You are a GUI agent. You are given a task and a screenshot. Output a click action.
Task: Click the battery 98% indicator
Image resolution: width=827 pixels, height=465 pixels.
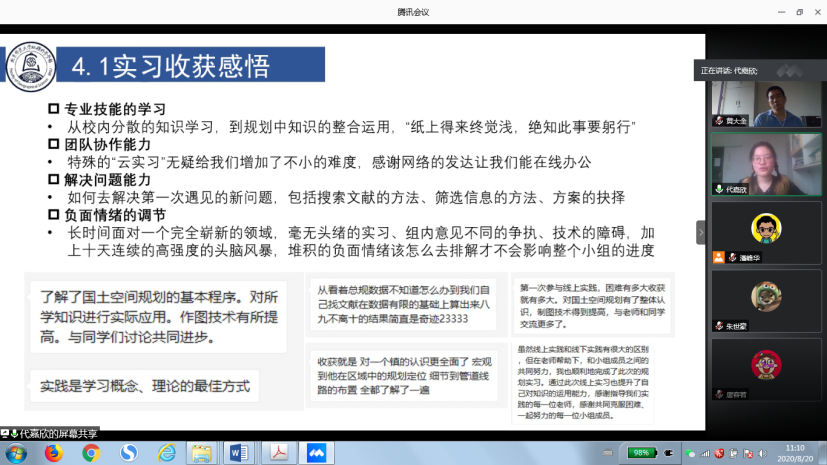tap(642, 453)
